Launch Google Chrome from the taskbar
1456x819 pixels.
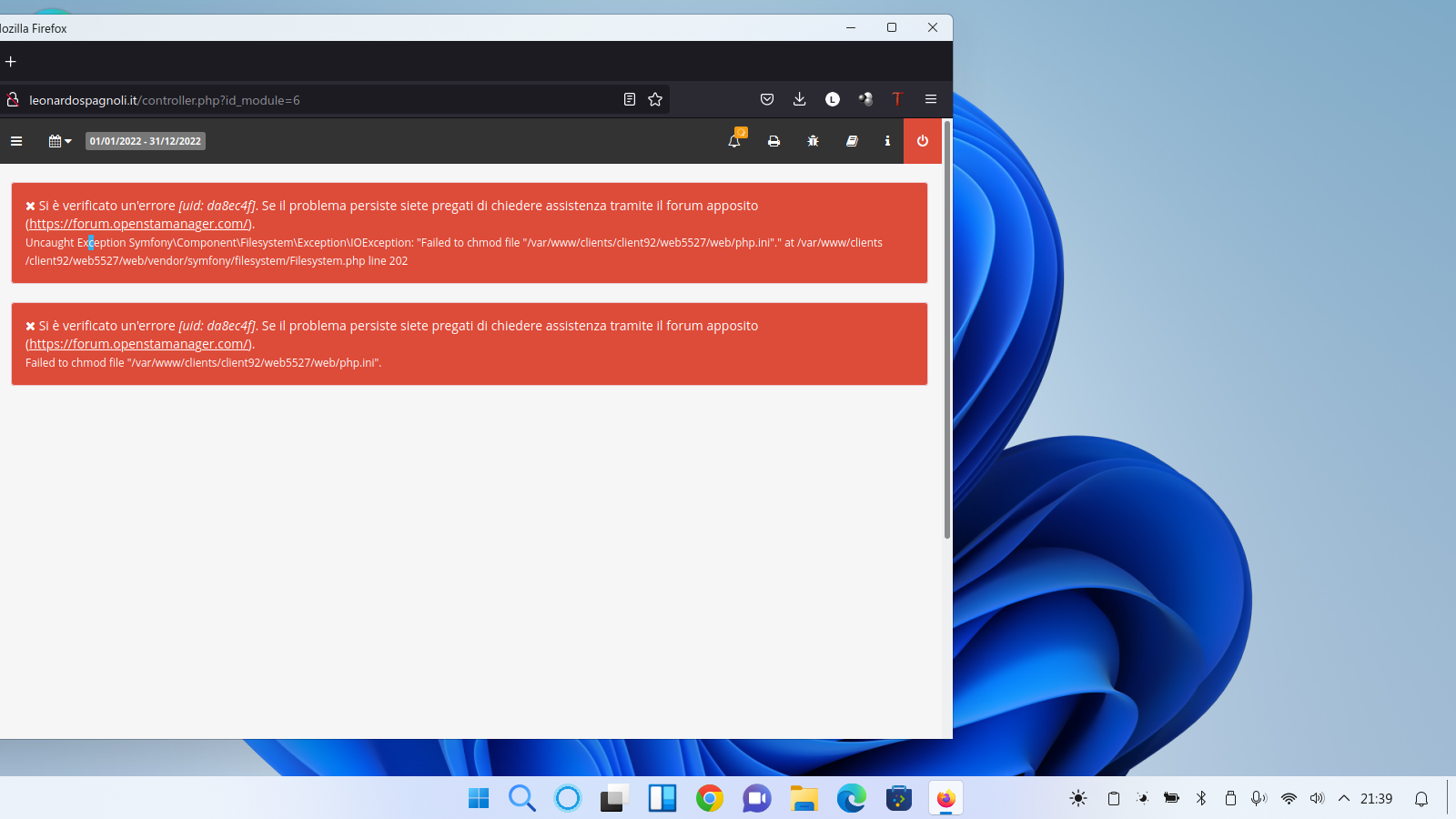[x=710, y=798]
